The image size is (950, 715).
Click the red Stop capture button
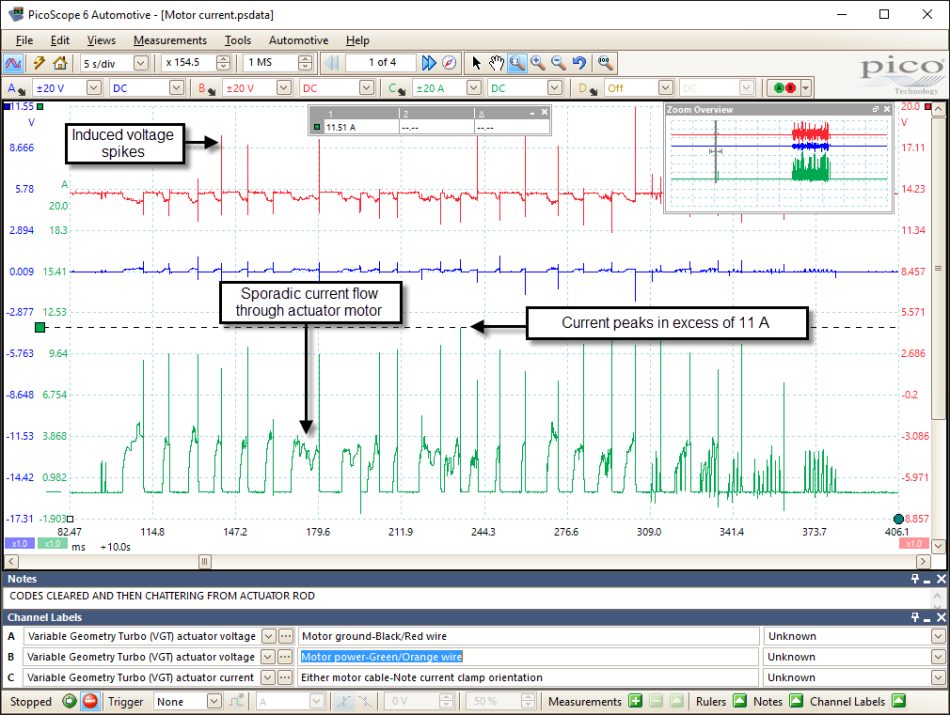click(90, 701)
